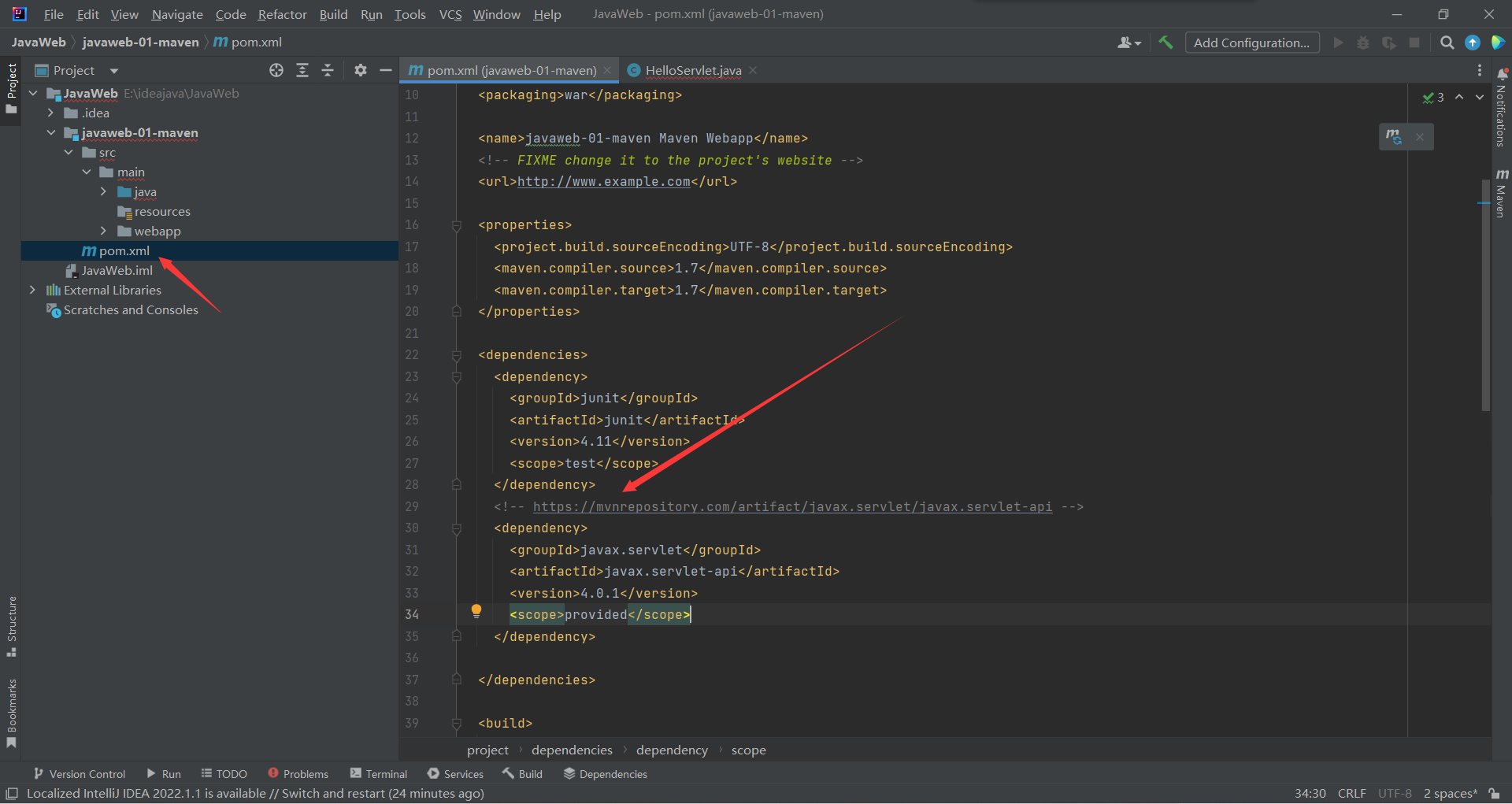1512x804 pixels.
Task: Open the mvnrepository javax.servlet-api link
Action: (792, 507)
